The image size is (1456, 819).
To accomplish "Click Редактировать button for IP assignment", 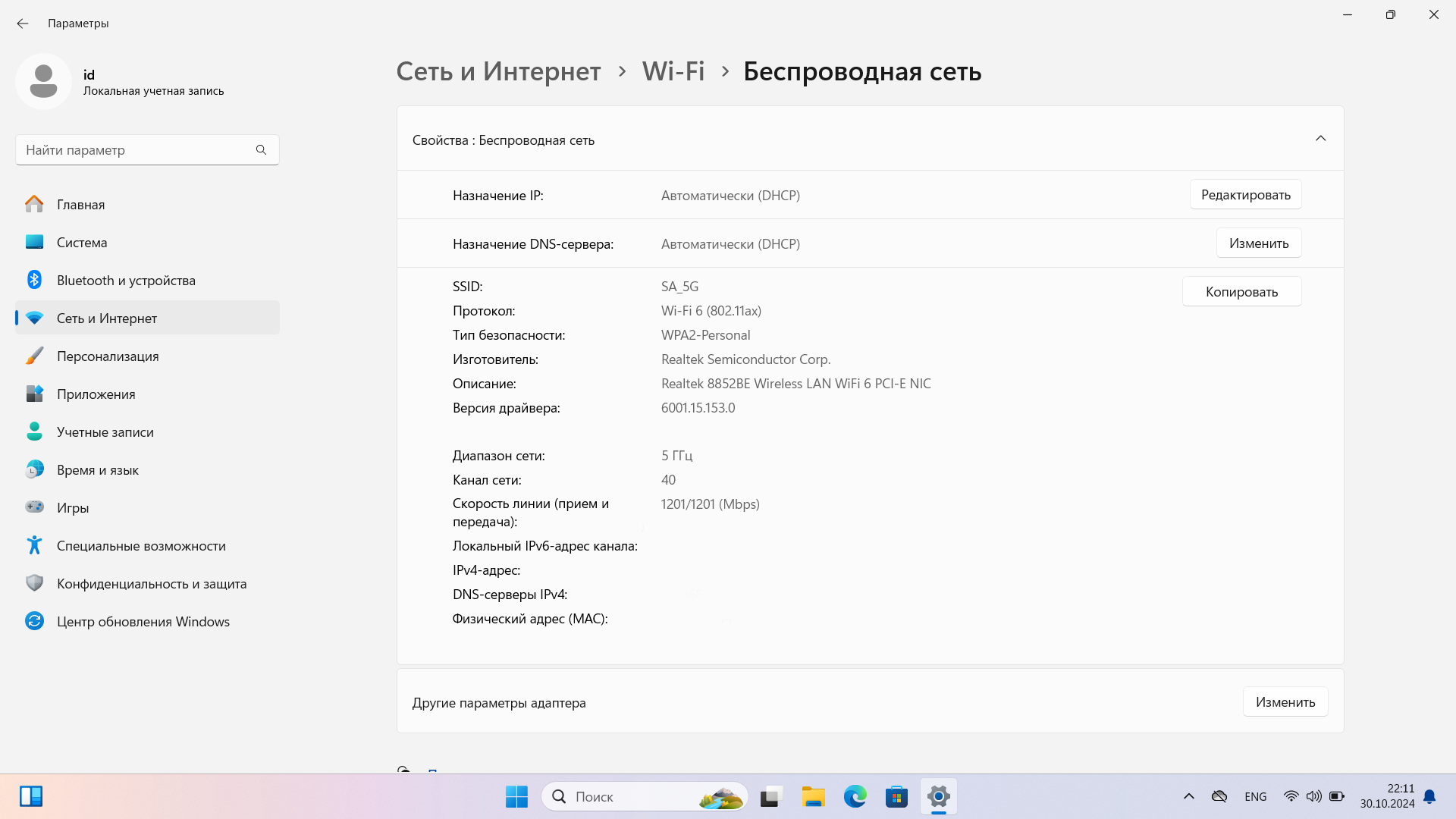I will (x=1245, y=195).
